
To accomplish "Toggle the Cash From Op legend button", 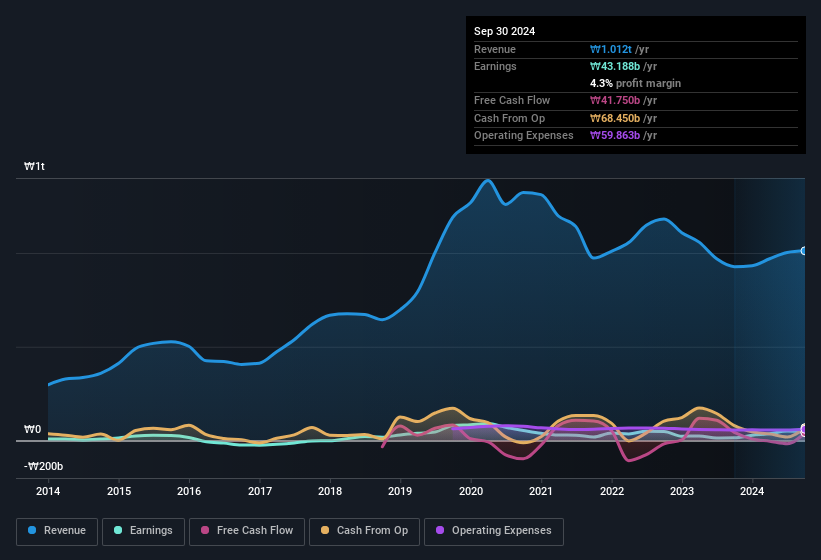I will (364, 532).
